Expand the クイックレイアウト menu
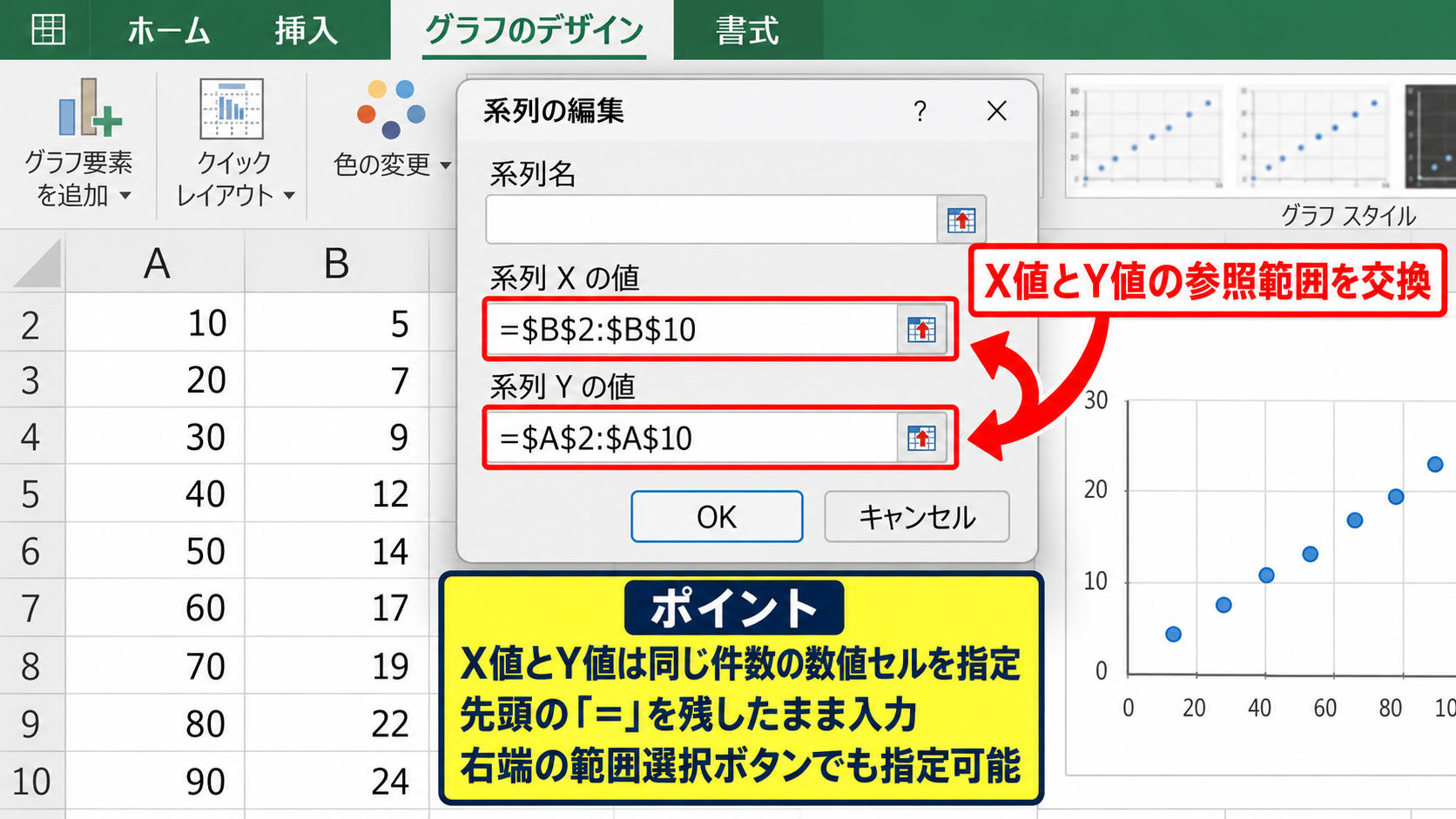This screenshot has width=1456, height=819. [x=233, y=143]
